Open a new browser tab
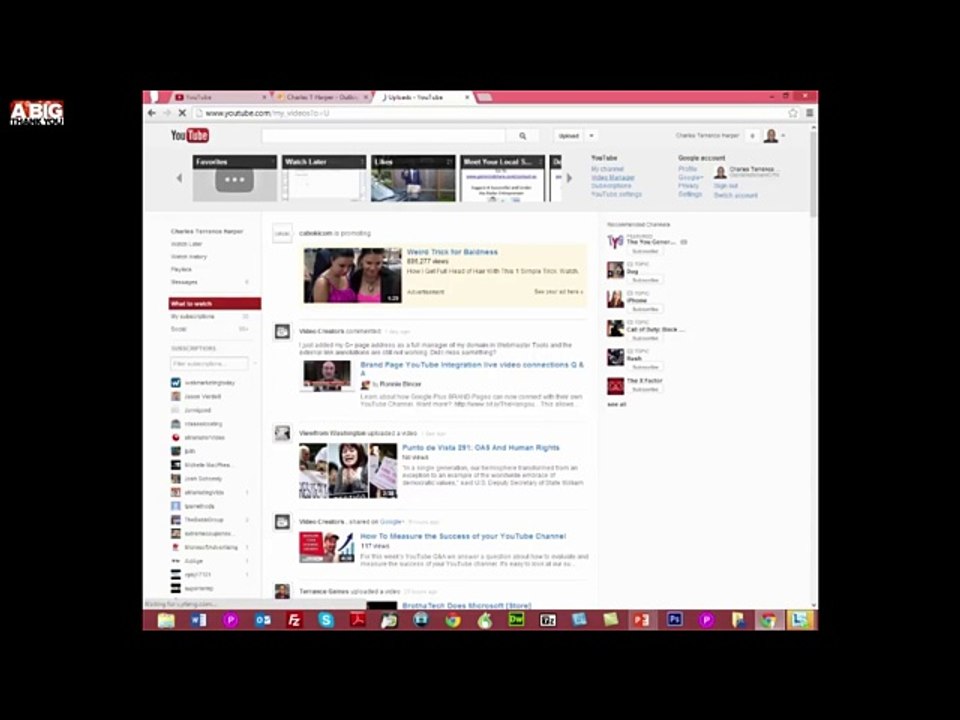960x720 pixels. coord(484,97)
